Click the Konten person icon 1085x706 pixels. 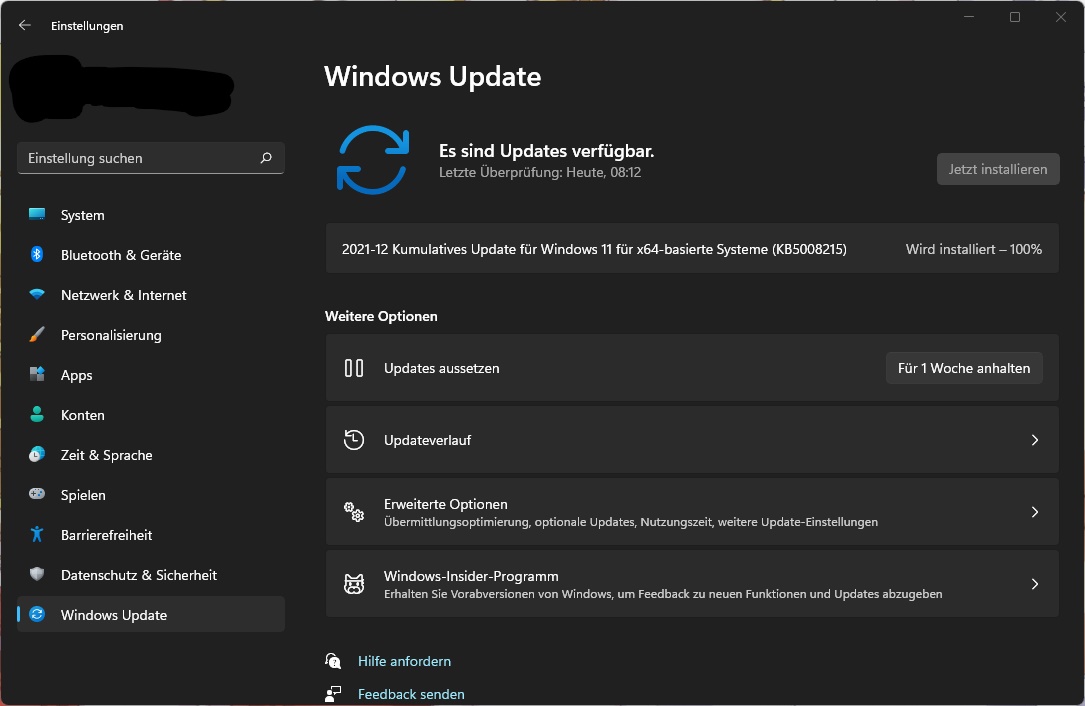pyautogui.click(x=37, y=415)
